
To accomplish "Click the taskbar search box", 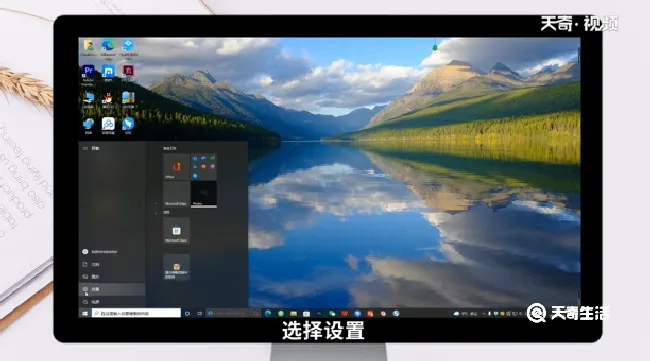I will 136,313.
